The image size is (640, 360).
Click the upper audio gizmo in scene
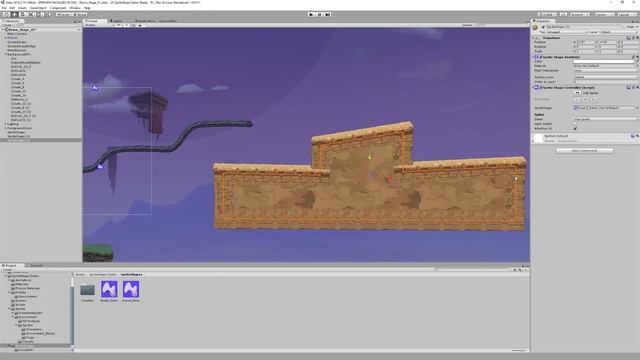(x=95, y=87)
